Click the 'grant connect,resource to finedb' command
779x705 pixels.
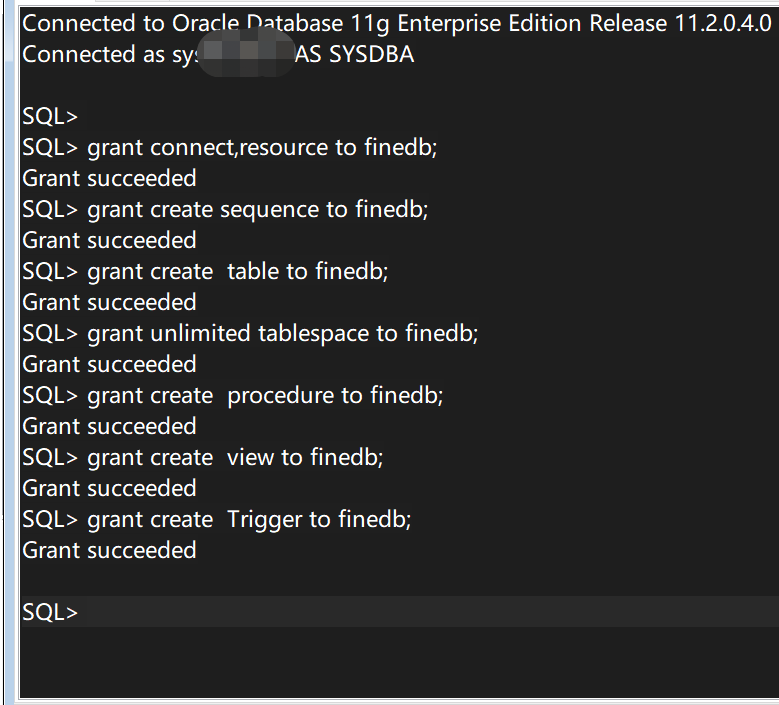coord(262,147)
